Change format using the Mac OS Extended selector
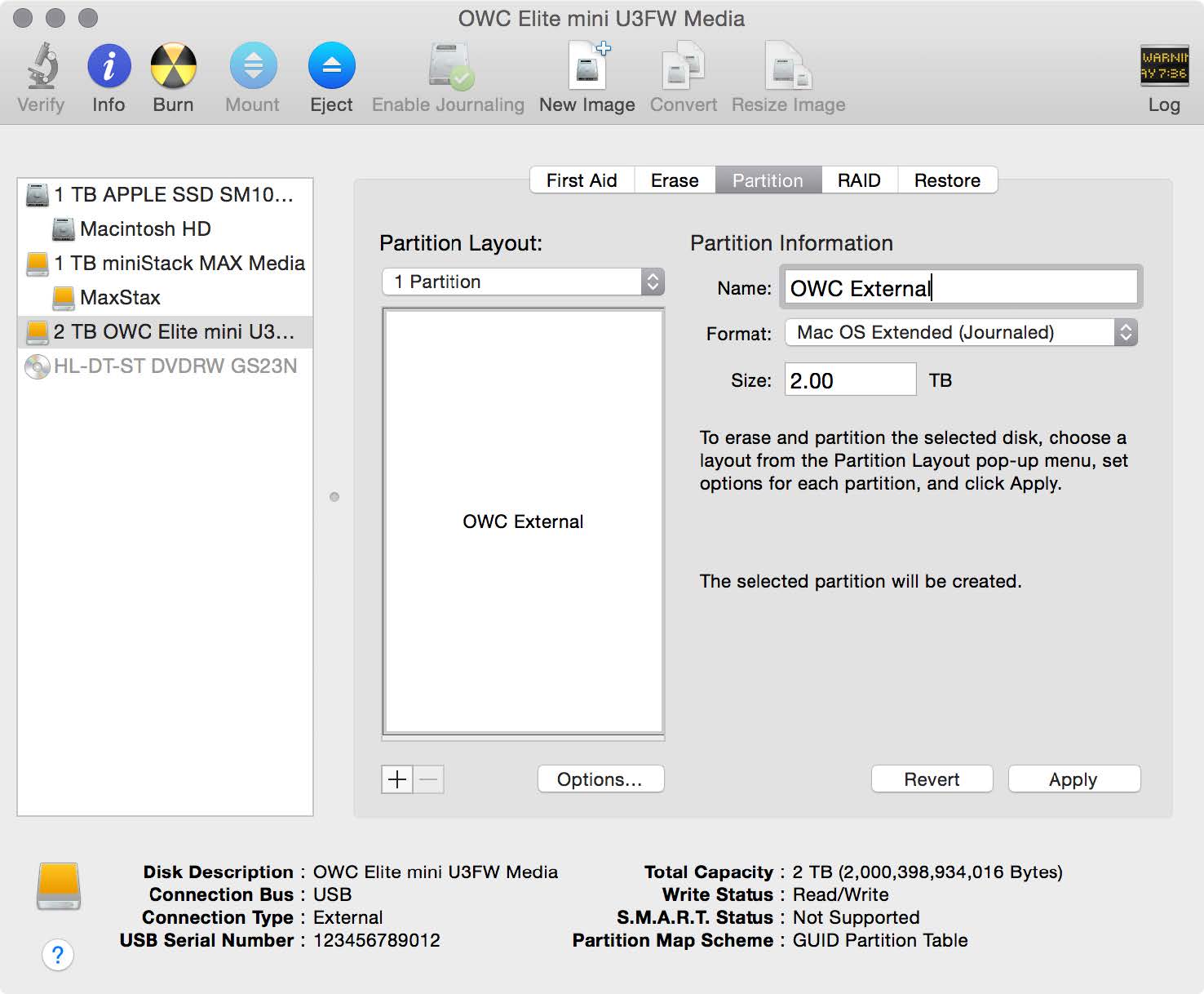This screenshot has width=1204, height=994. [x=958, y=332]
